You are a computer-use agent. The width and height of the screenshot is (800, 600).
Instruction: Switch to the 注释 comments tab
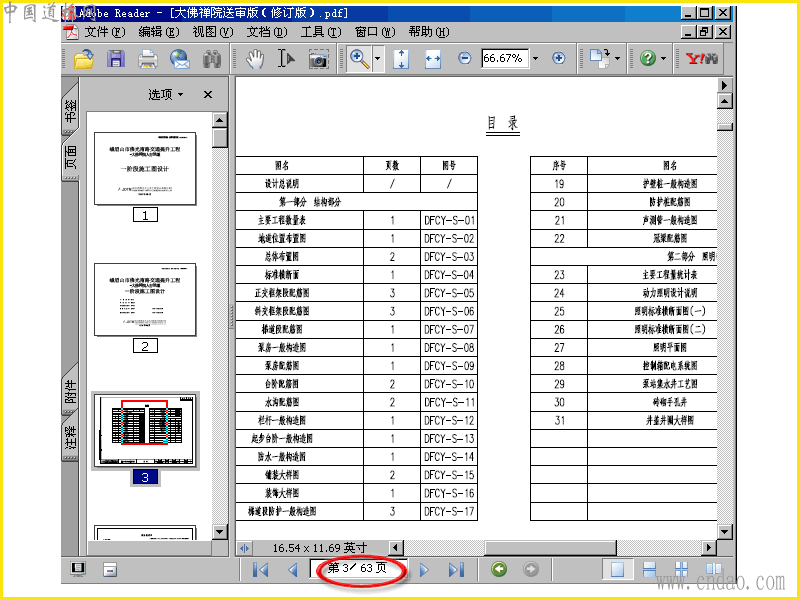pos(70,438)
